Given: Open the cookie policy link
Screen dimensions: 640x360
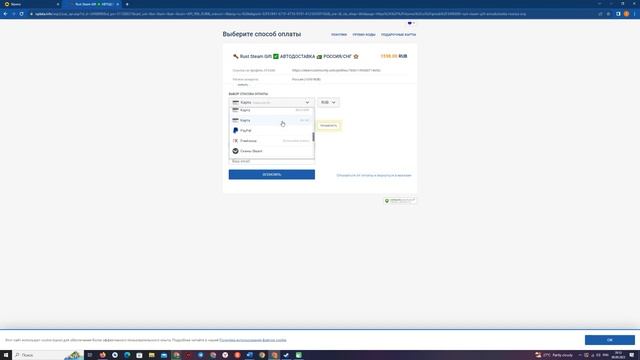Looking at the screenshot, I should (x=253, y=340).
